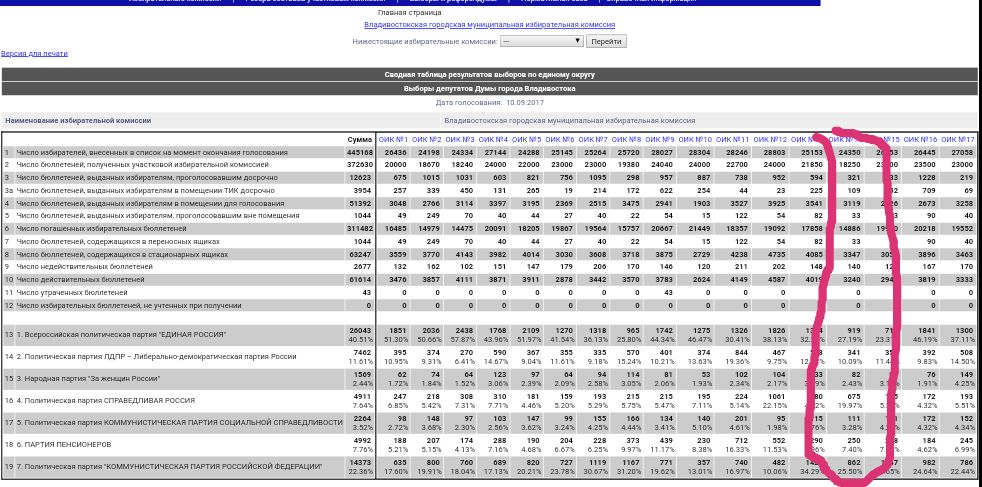Select the header Выборы депутатов Думы города Владивостока
This screenshot has height=487, width=982.
[490, 89]
